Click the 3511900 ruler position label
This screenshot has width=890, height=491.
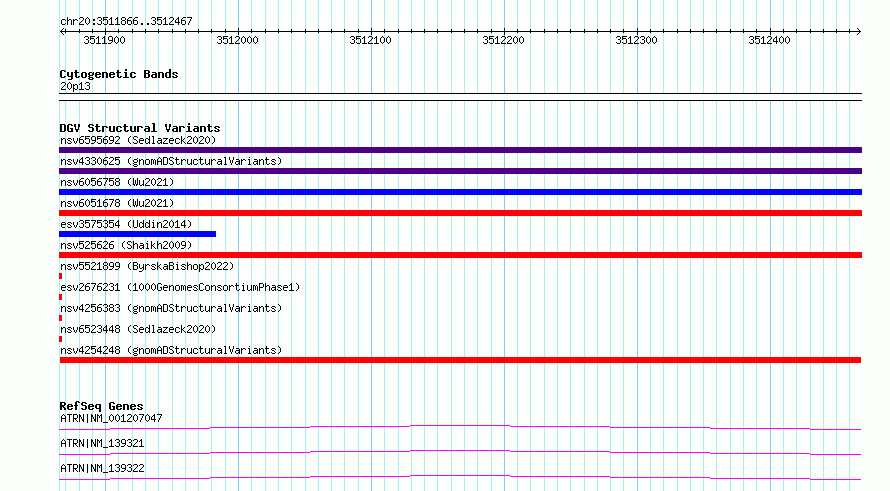pos(104,40)
